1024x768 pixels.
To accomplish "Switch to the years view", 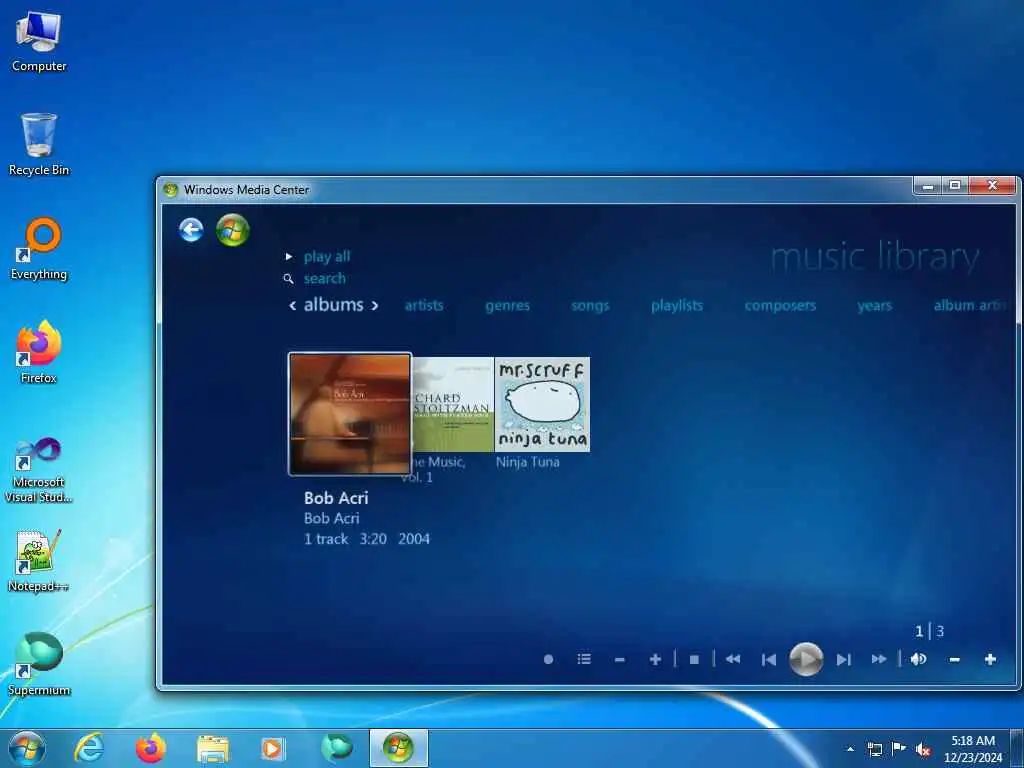I will coord(874,306).
